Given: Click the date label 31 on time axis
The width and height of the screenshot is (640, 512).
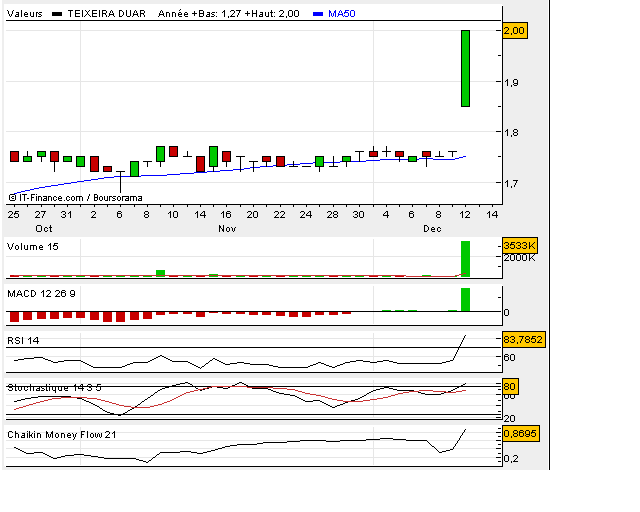Looking at the screenshot, I should pyautogui.click(x=66, y=214).
